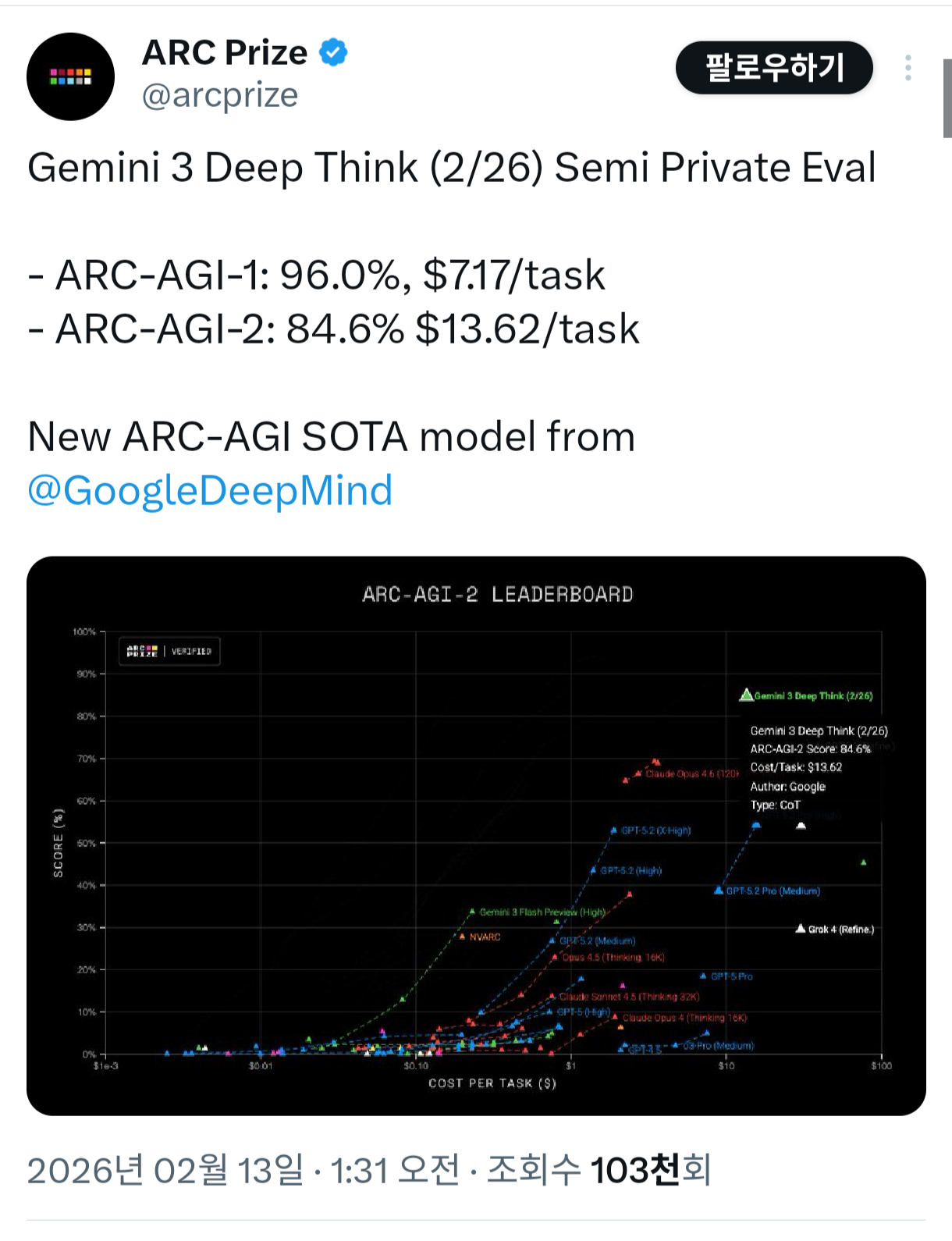Open the @arcprize handle link
Viewport: 952px width, 1241px height.
click(220, 95)
